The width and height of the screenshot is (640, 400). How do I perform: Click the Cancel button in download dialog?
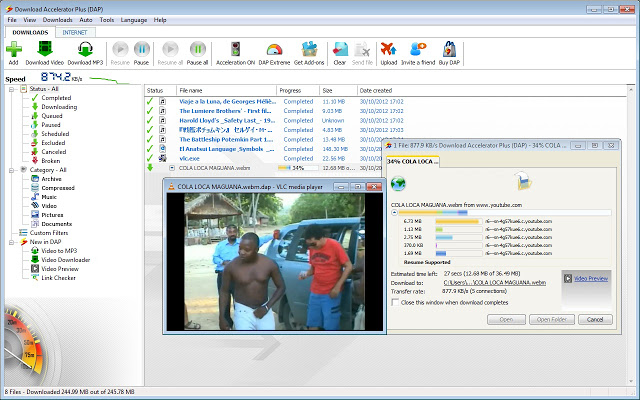pos(595,319)
